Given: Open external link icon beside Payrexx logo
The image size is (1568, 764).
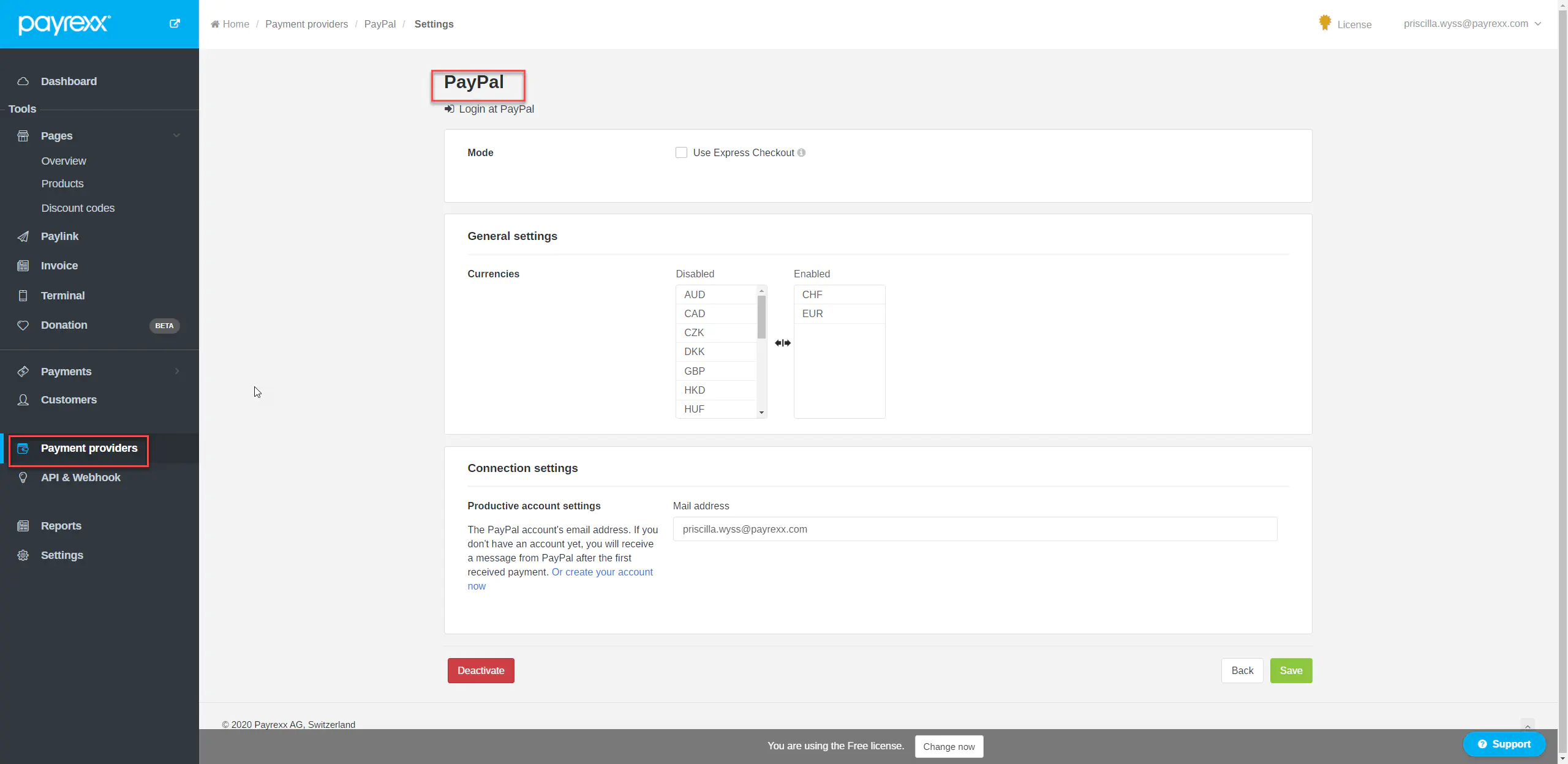Looking at the screenshot, I should point(175,24).
